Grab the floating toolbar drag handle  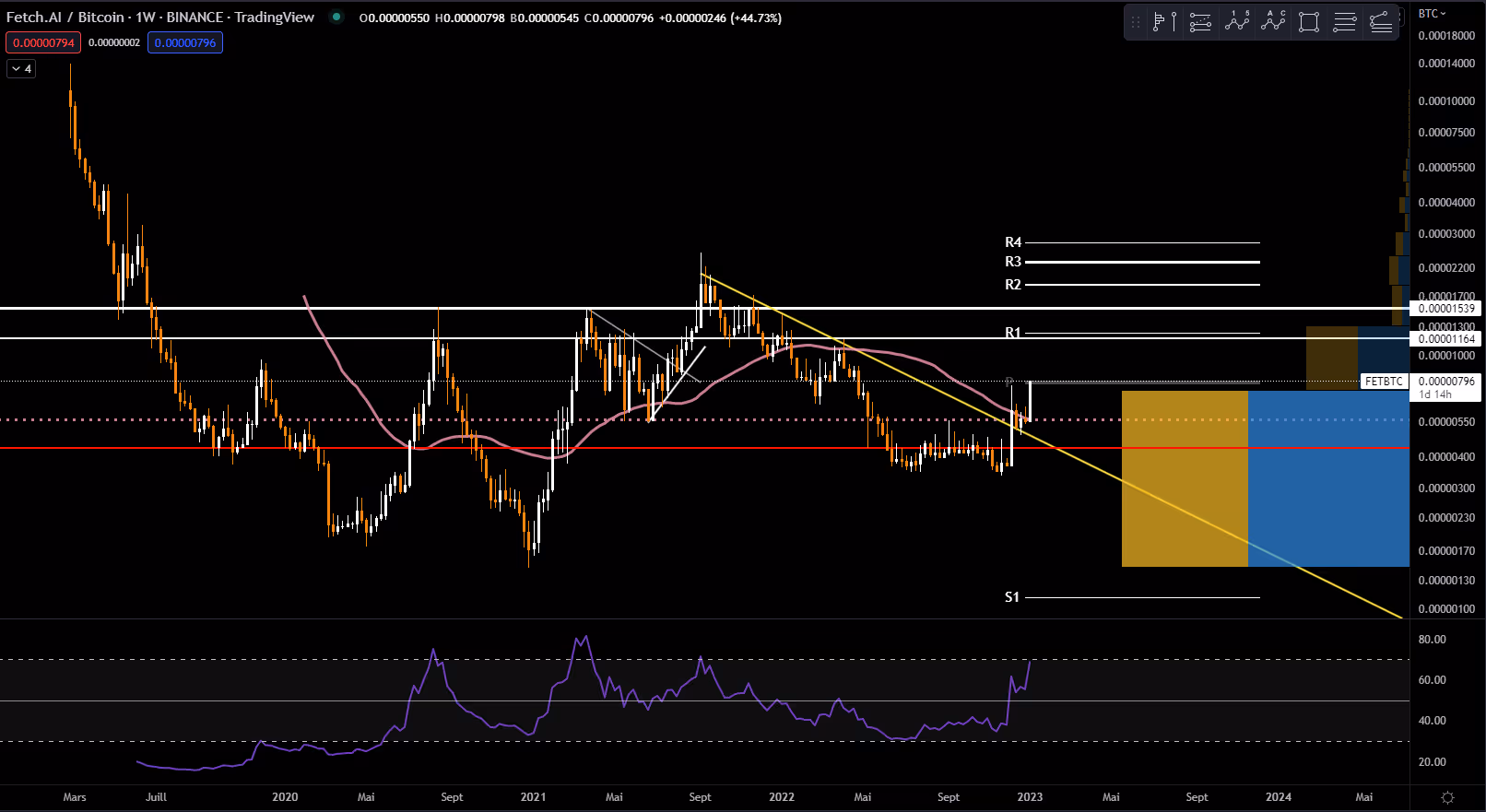[1136, 22]
